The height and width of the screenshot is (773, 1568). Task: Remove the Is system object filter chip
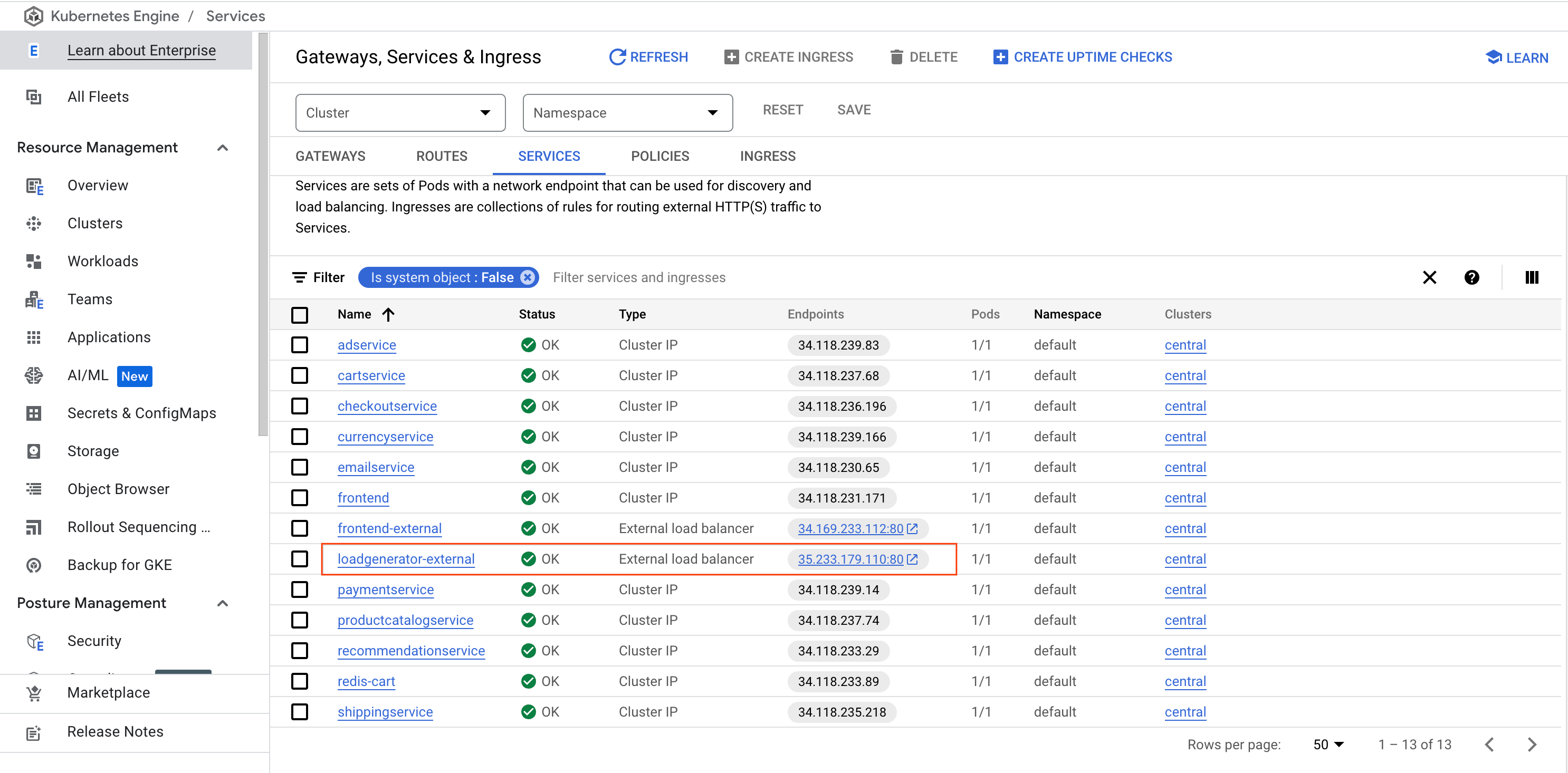(527, 277)
